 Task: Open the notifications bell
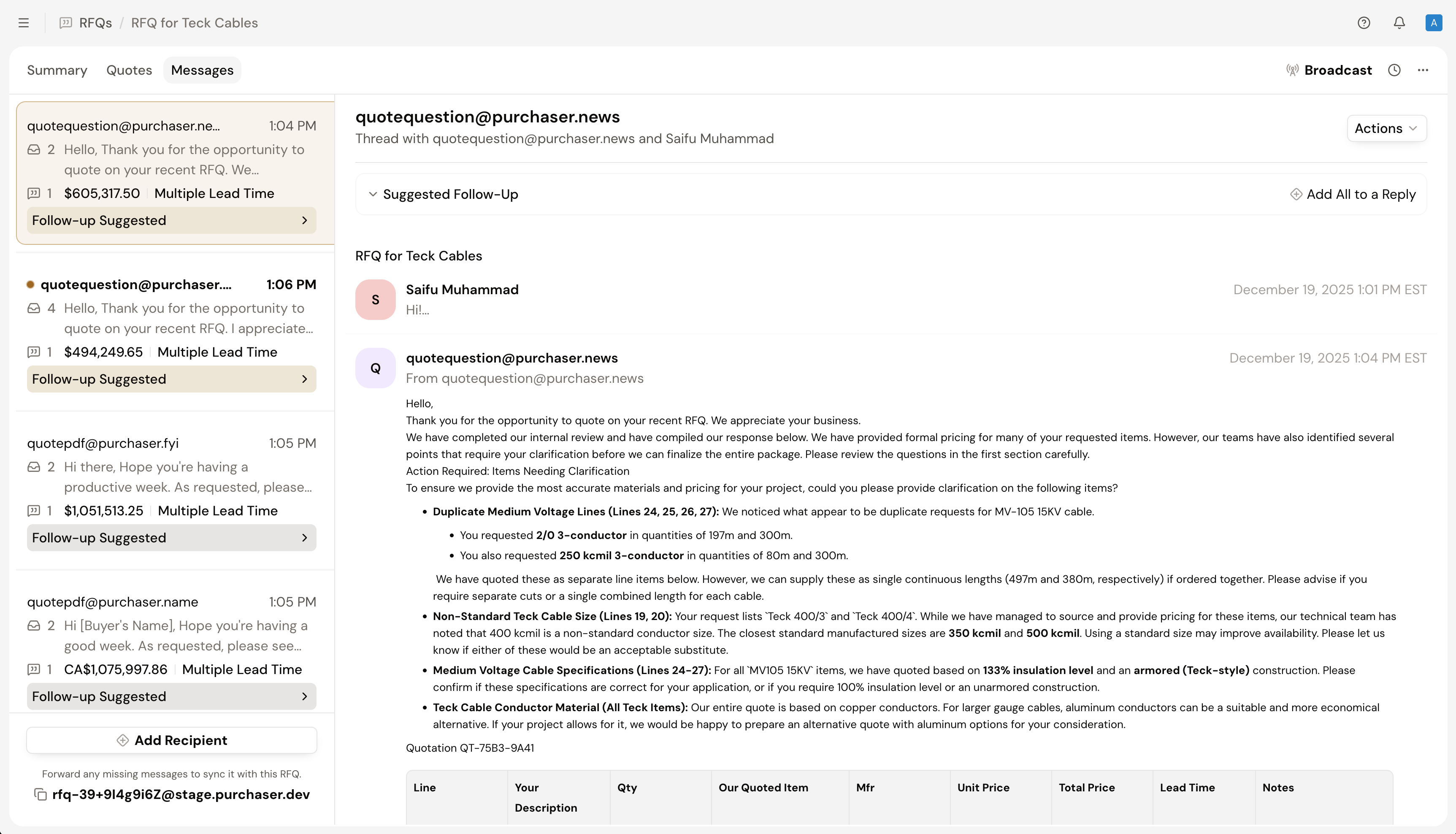(1399, 23)
